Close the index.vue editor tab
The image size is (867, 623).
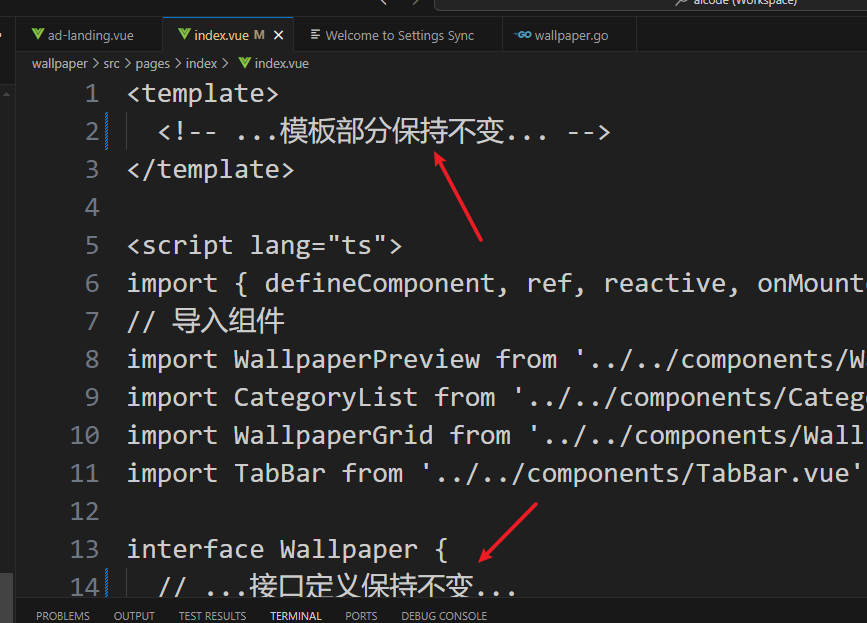tap(279, 35)
